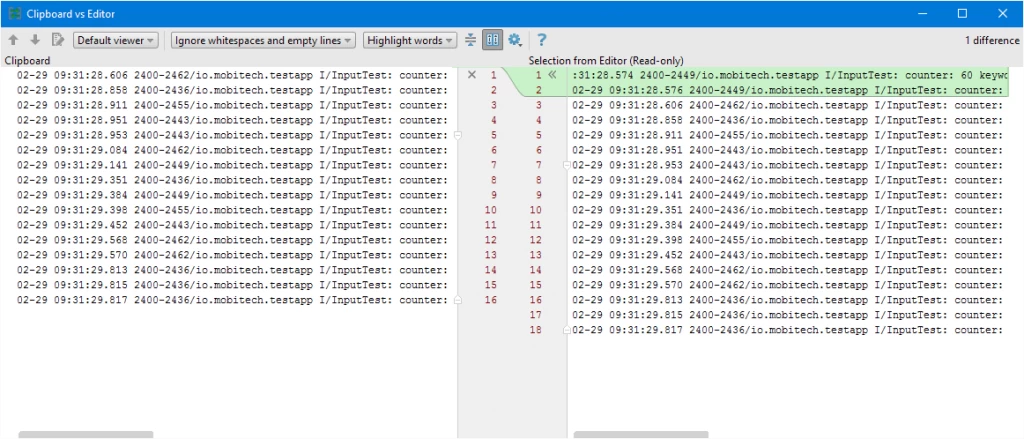The image size is (1024, 439).
Task: Click Clipboard line with timestamp 09:31:29.141
Action: pyautogui.click(x=232, y=165)
